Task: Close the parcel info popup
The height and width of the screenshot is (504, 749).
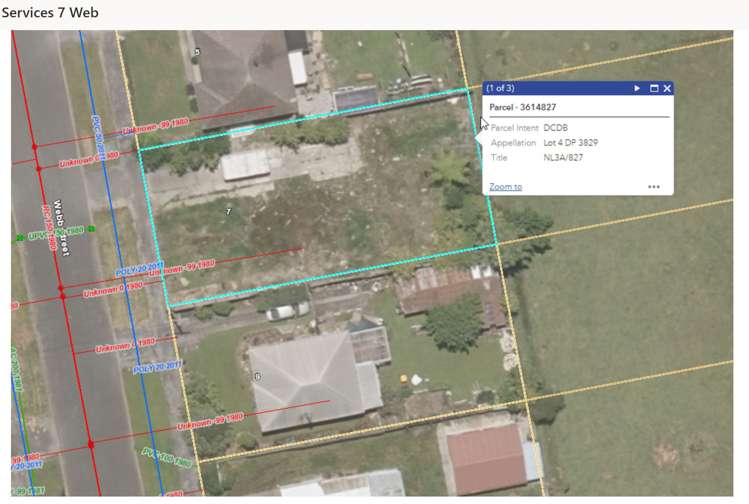Action: (x=667, y=89)
